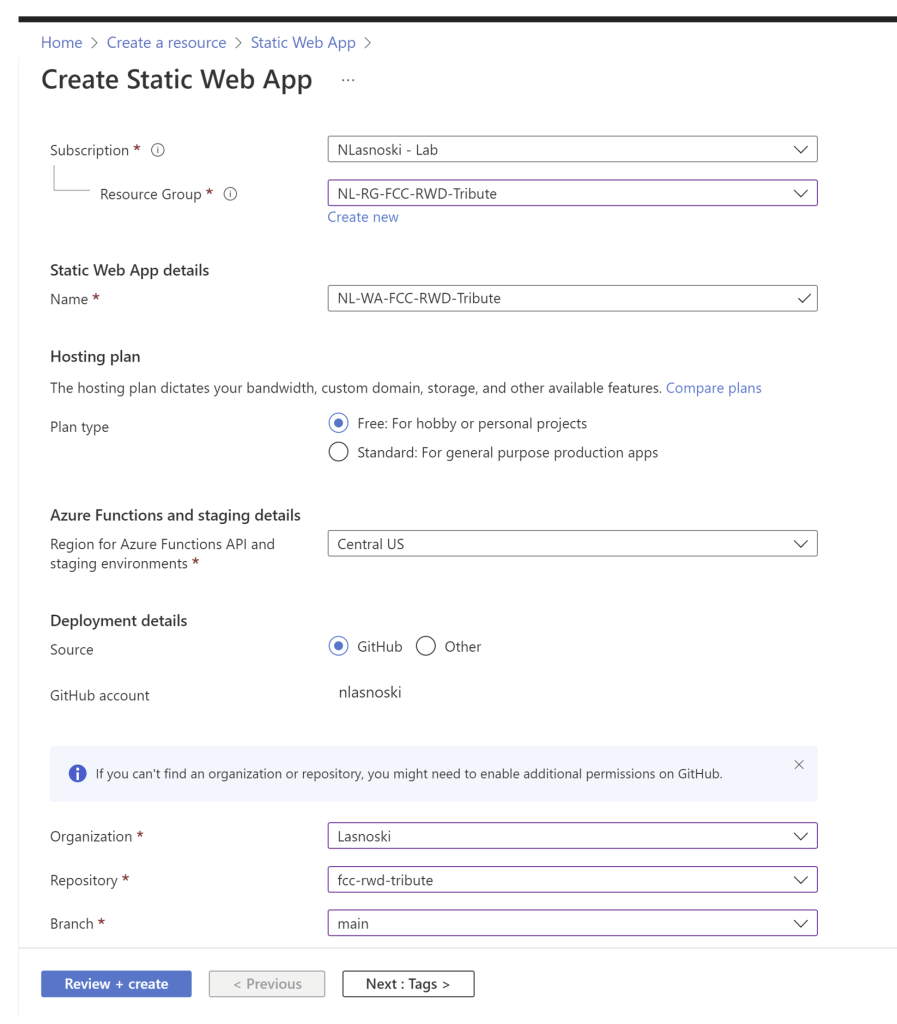Open the Organization dropdown
897x1024 pixels.
point(572,835)
